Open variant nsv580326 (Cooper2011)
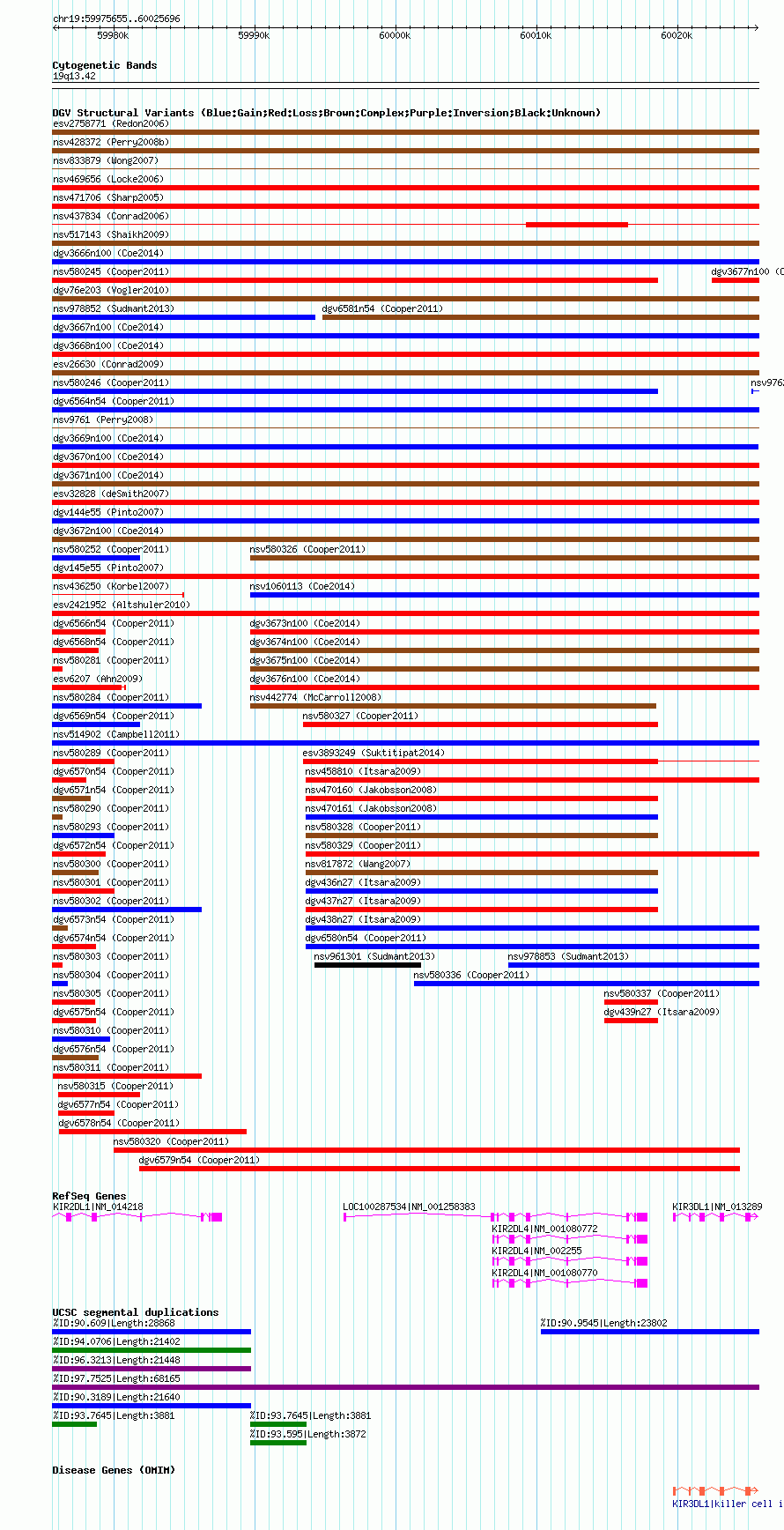The height and width of the screenshot is (1530, 784). click(505, 558)
